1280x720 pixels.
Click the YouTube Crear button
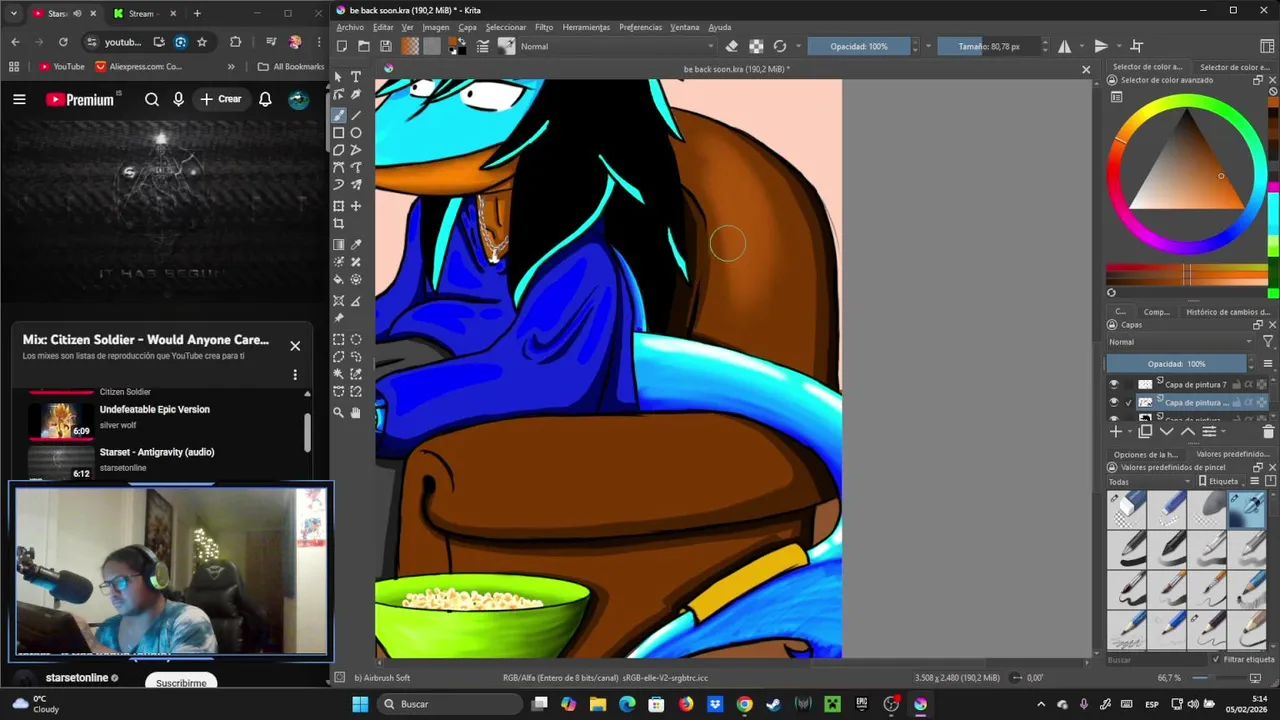pyautogui.click(x=220, y=99)
